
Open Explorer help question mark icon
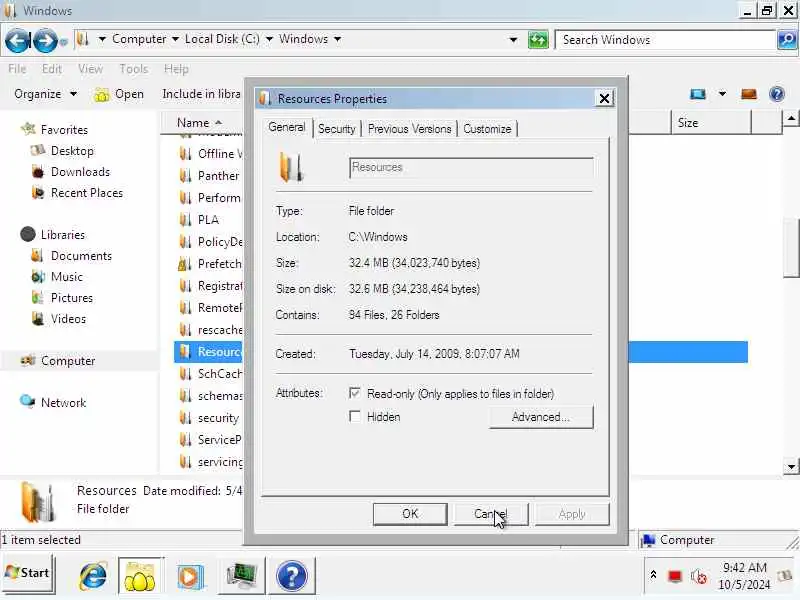777,94
